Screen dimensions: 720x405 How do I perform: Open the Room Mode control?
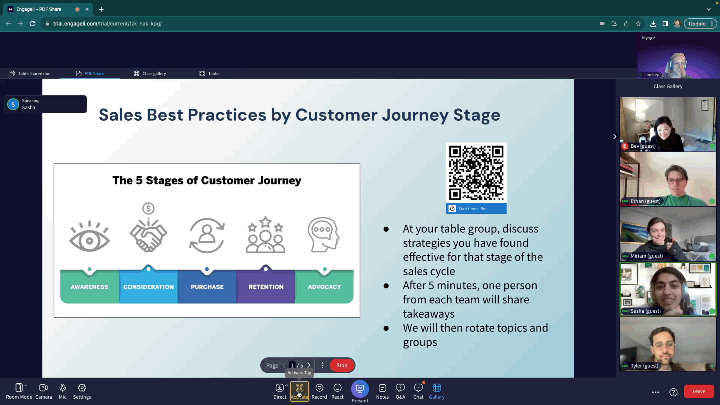[18, 389]
